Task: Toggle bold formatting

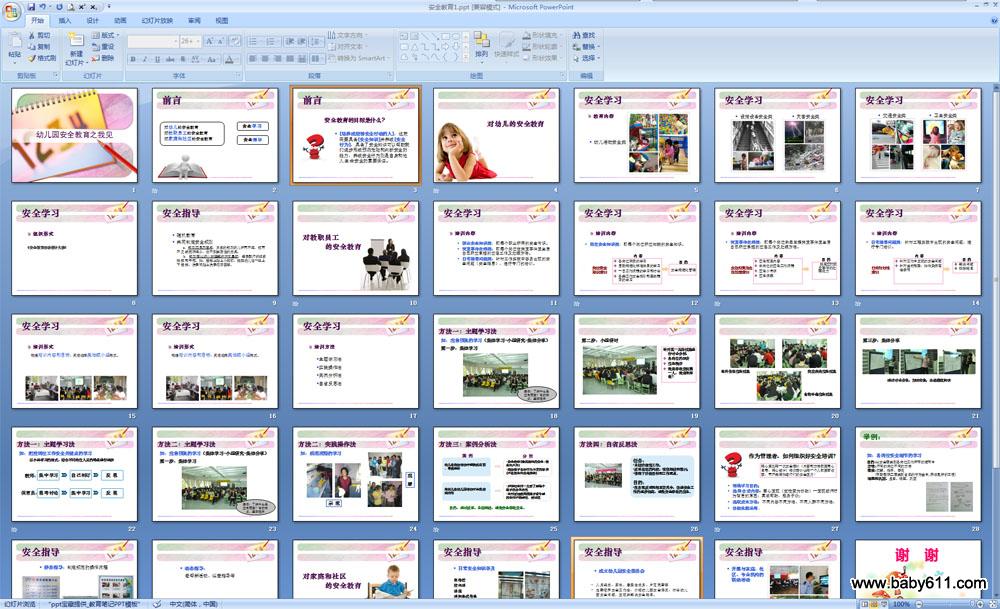Action: click(x=133, y=59)
